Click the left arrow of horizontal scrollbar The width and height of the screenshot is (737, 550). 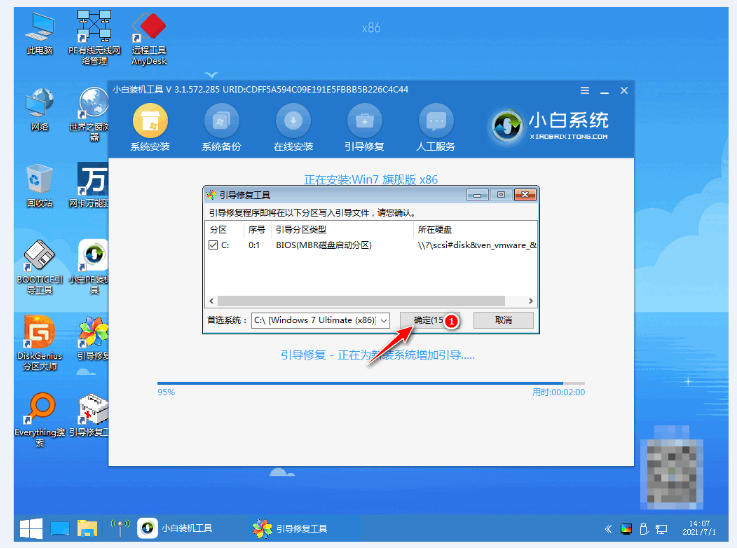[x=212, y=301]
